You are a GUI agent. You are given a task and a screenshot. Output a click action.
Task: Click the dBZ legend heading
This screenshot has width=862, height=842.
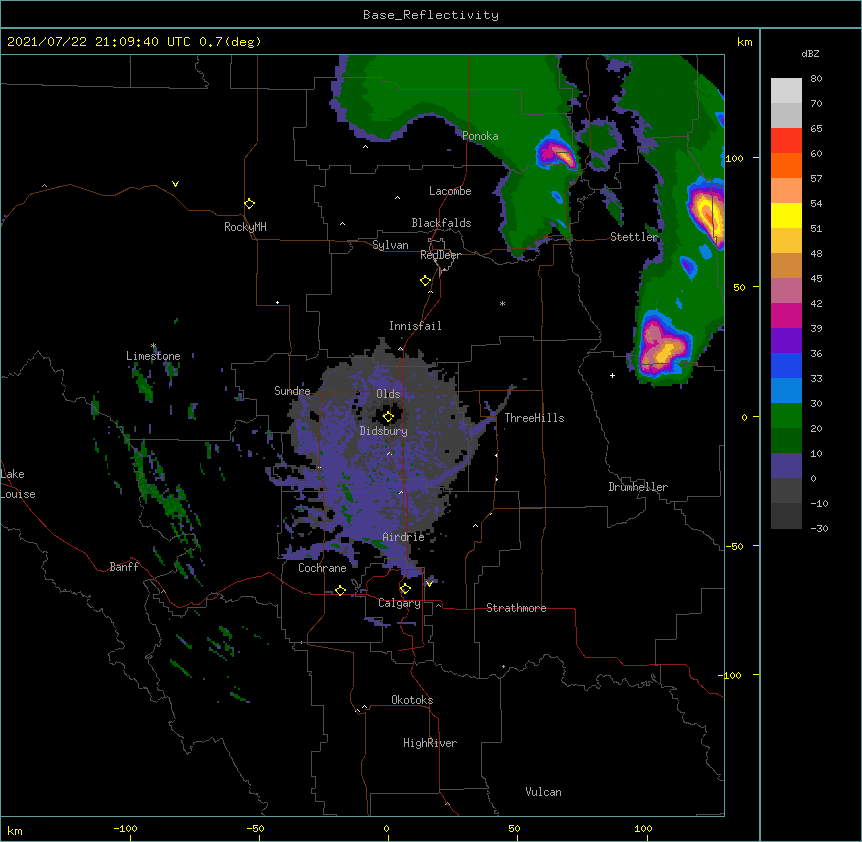[x=810, y=54]
